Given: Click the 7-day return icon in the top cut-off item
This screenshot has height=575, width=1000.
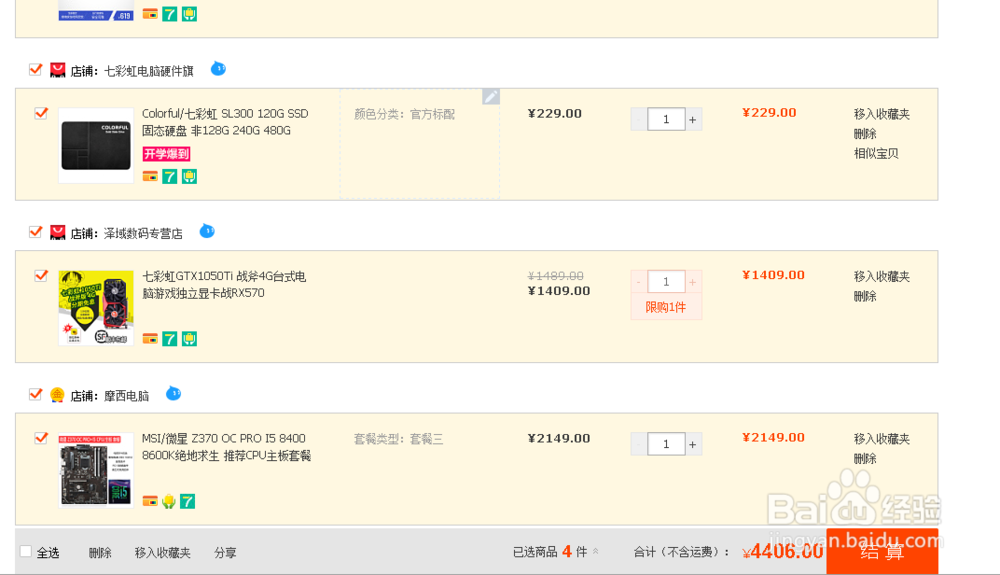Looking at the screenshot, I should point(170,14).
